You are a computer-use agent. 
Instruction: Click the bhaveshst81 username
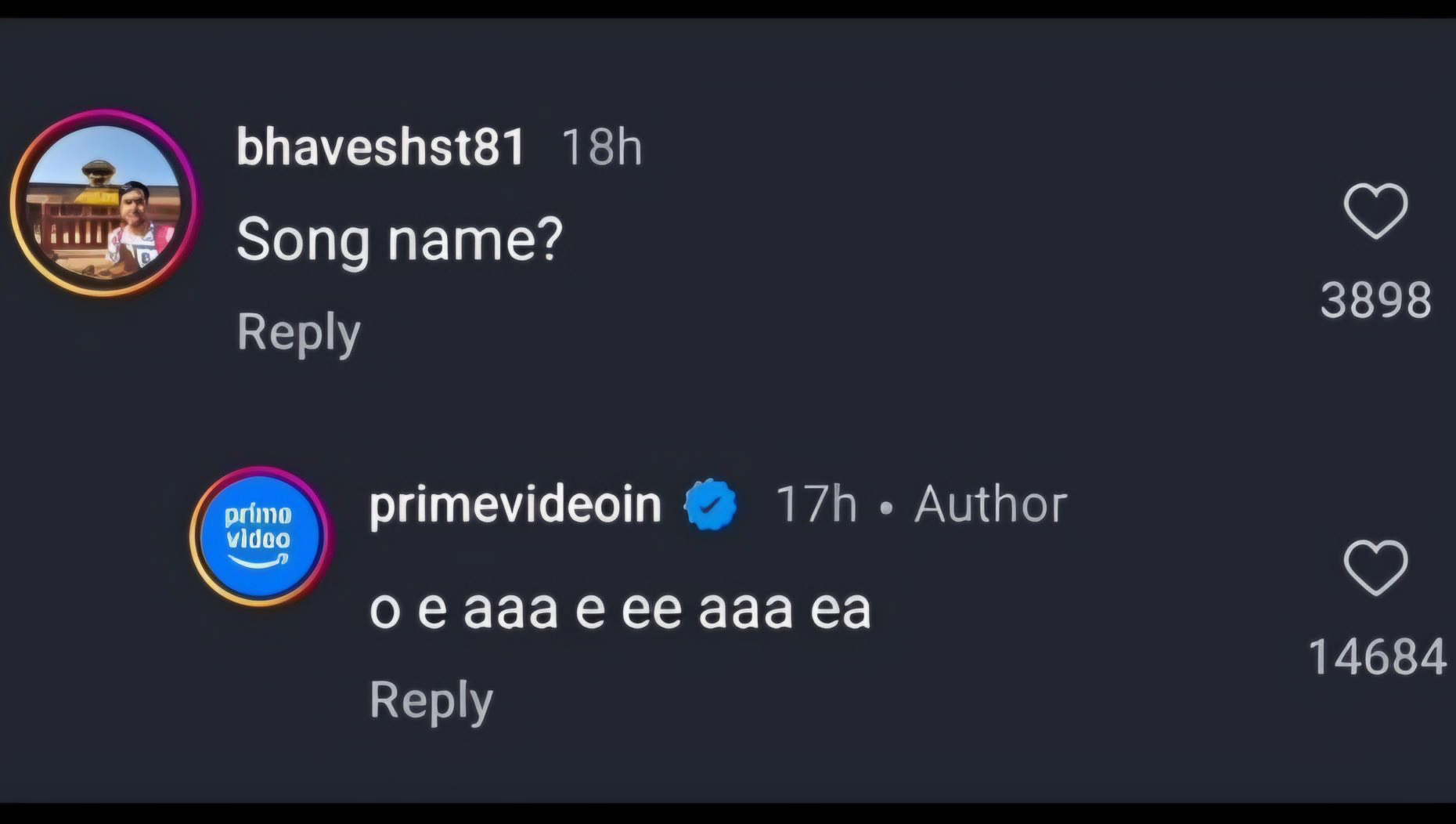coord(380,146)
